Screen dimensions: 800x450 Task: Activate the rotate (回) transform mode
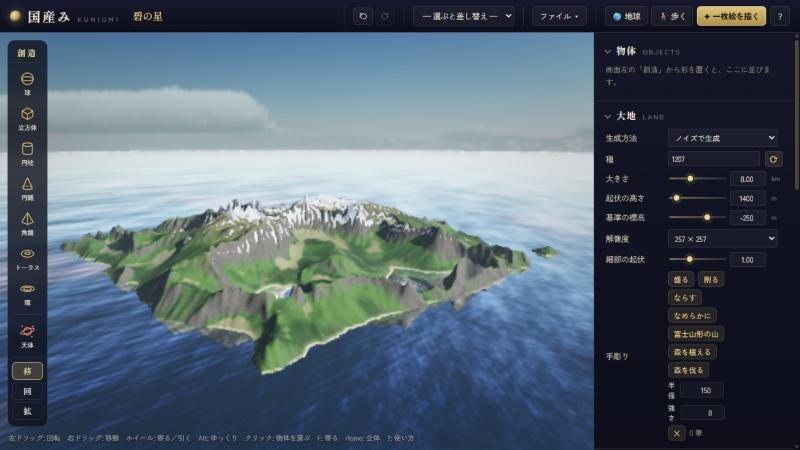[27, 391]
